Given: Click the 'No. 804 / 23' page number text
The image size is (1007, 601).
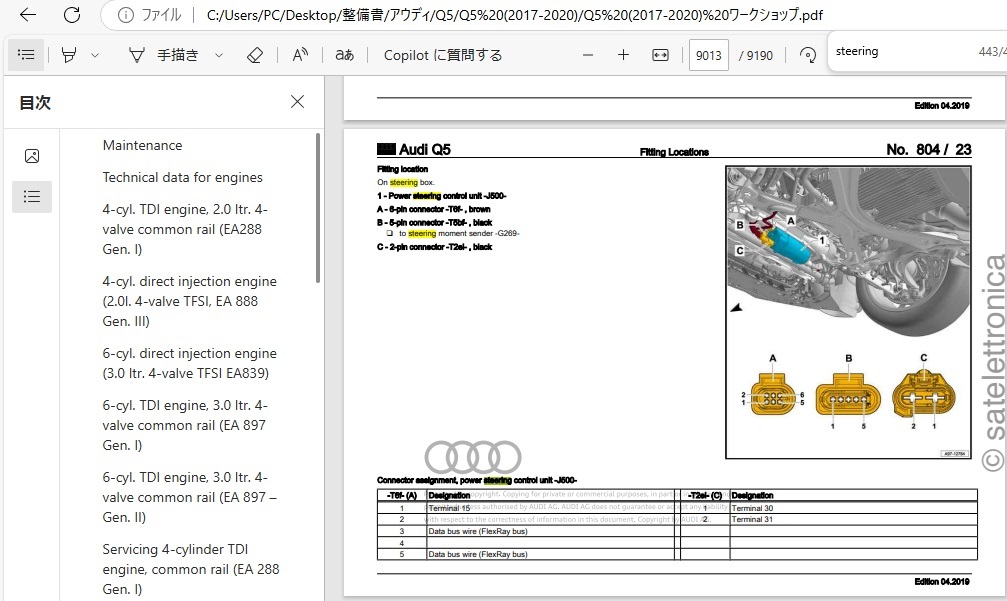Looking at the screenshot, I should coord(929,150).
